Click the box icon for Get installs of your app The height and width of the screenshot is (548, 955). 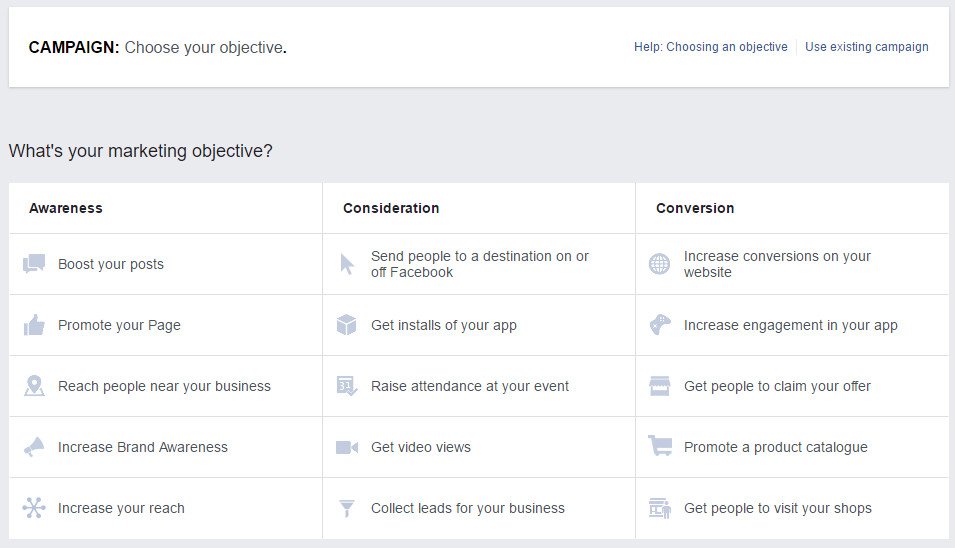[x=347, y=325]
